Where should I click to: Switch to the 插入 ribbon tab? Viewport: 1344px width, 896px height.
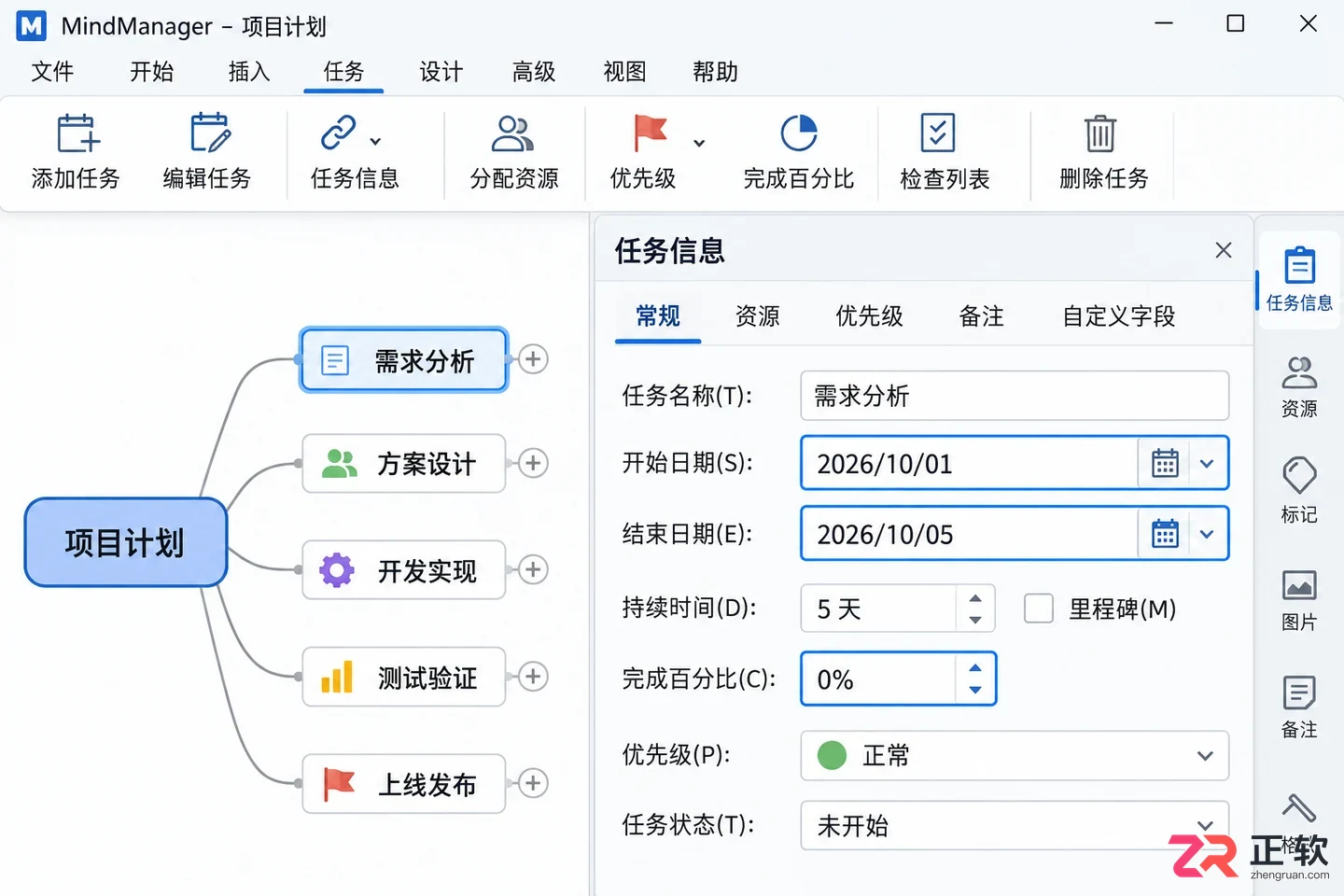[x=249, y=72]
